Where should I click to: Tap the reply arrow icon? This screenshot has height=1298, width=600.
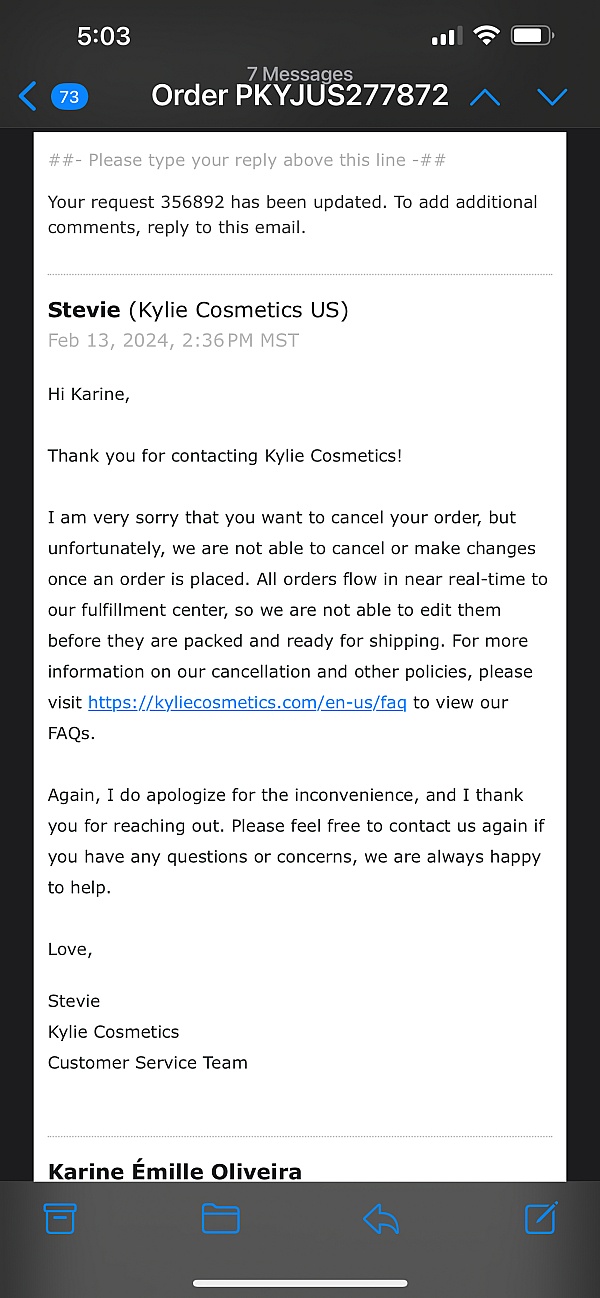coord(381,1217)
